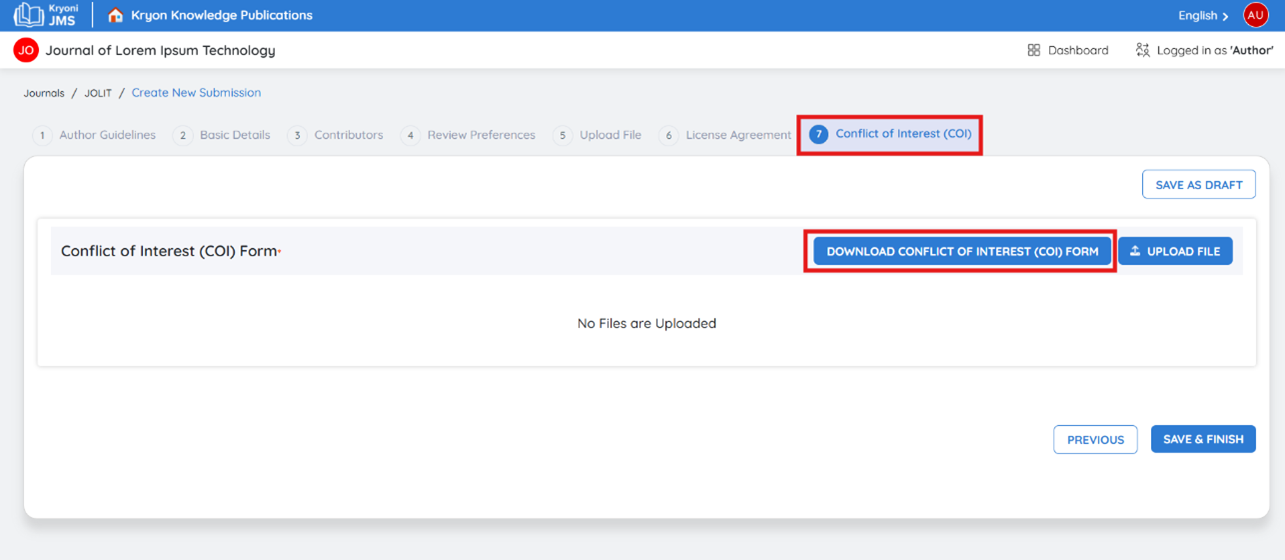This screenshot has height=560, width=1285.
Task: Open the Dashboard link
Action: tap(1068, 50)
